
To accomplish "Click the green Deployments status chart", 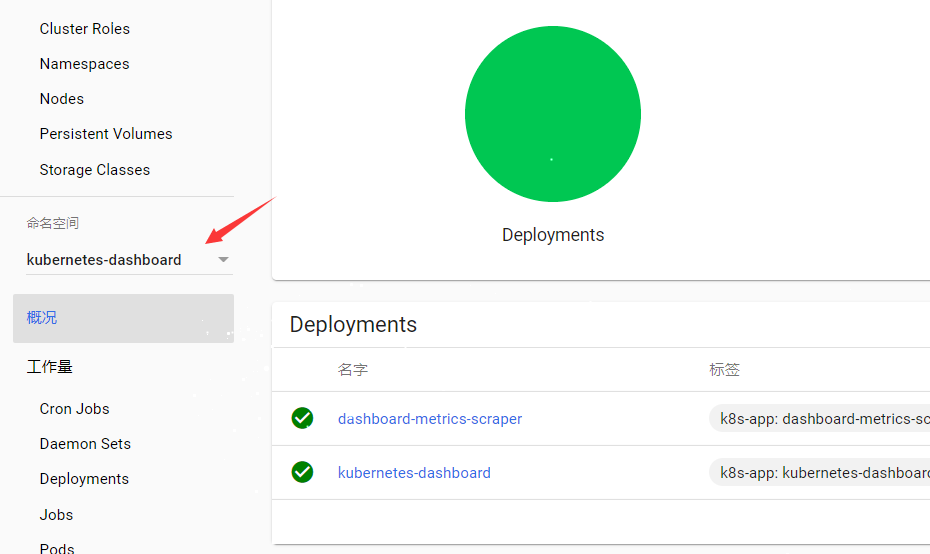I will (553, 114).
